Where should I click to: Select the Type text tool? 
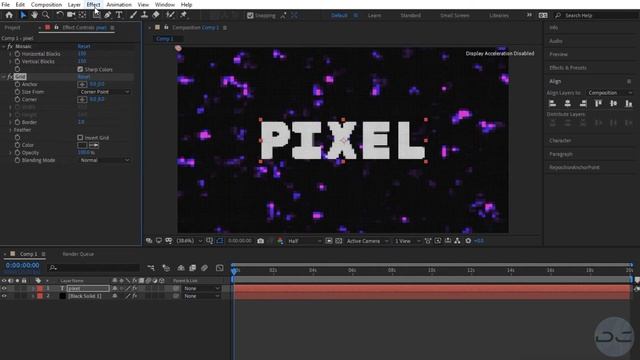119,15
